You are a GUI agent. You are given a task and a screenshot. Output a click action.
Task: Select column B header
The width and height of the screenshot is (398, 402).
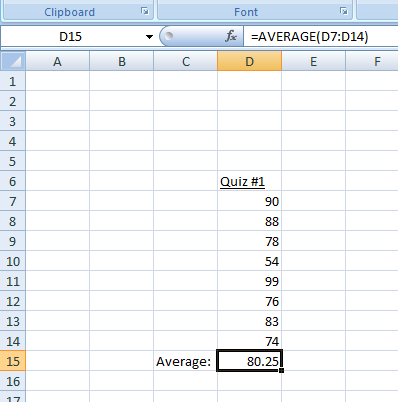122,61
